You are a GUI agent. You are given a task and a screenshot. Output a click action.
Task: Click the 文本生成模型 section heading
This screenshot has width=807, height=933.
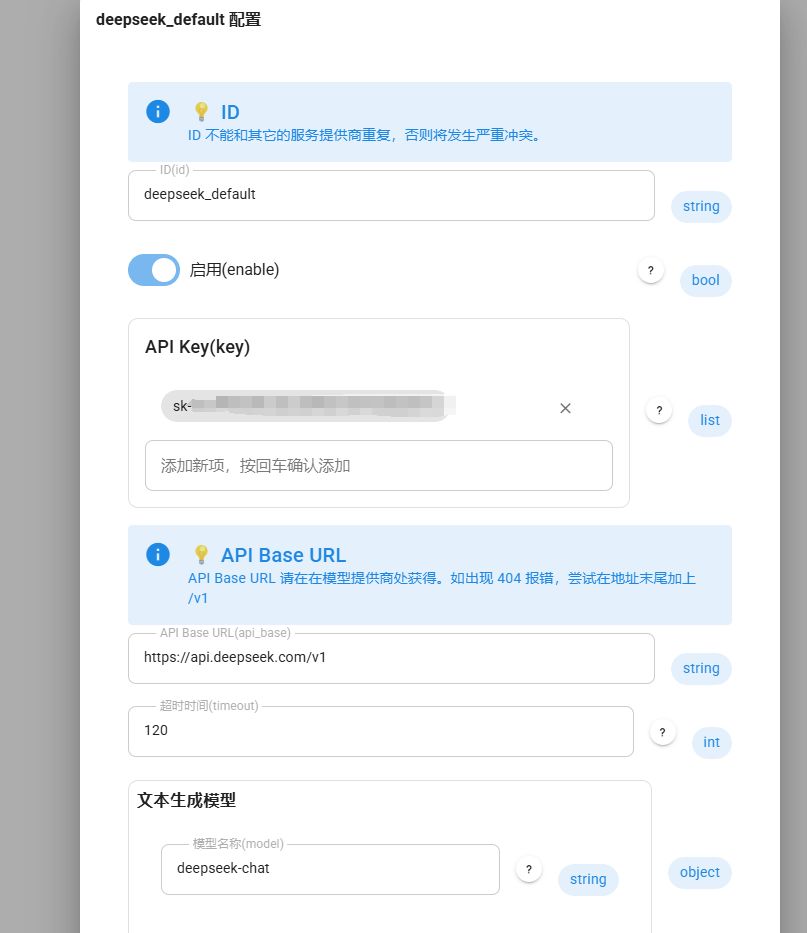(x=186, y=800)
